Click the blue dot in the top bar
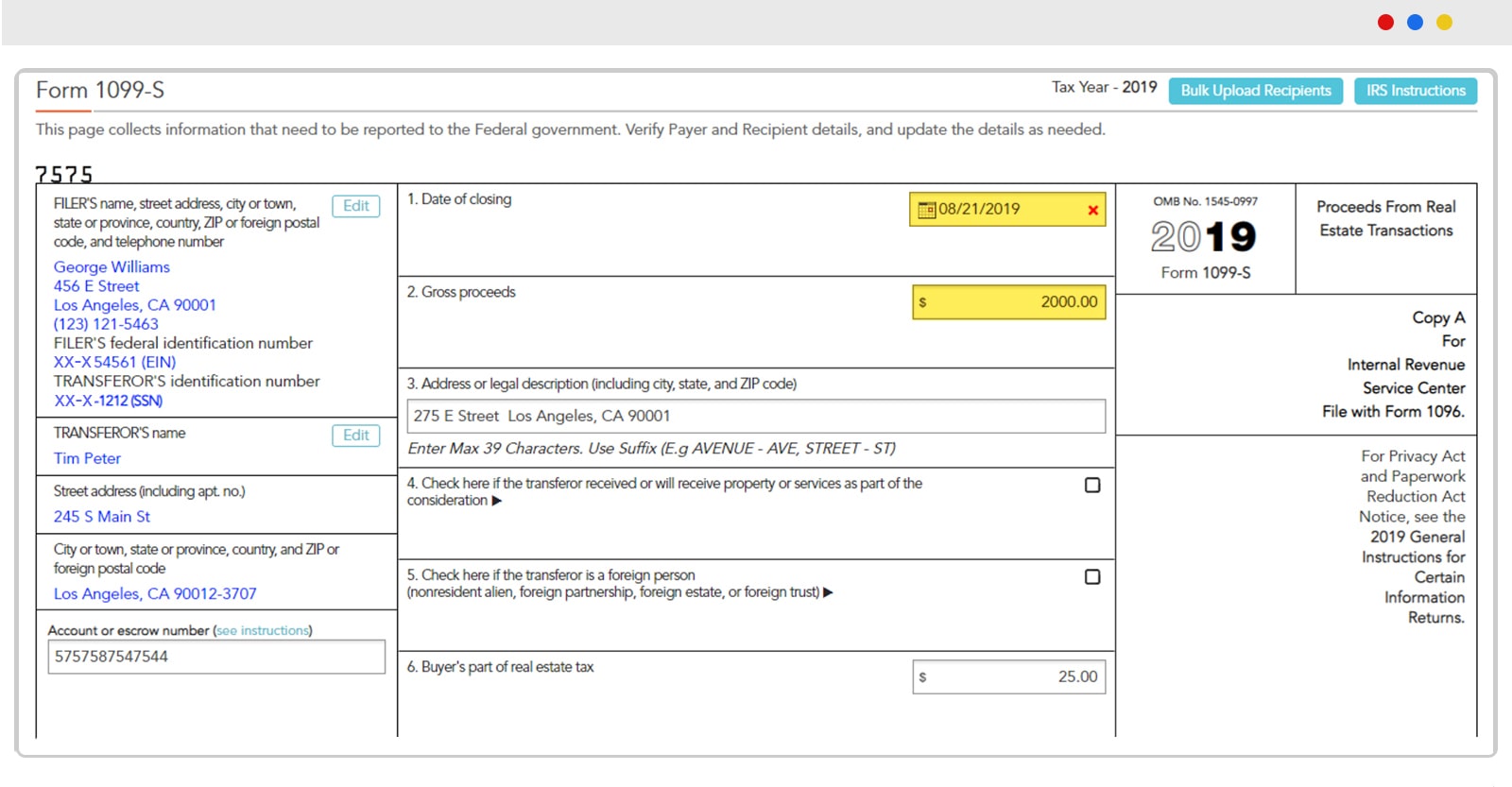Viewport: 1512px width, 787px height. pos(1415,23)
